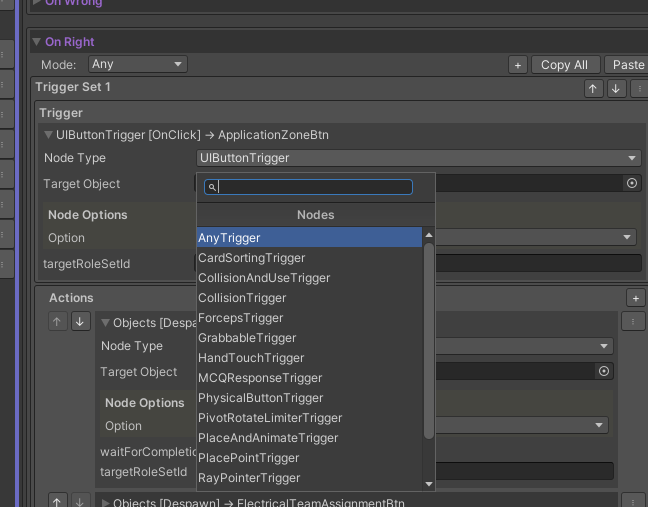The image size is (648, 507).
Task: Pick PhysicalButtonTrigger from the Nodes list
Action: [x=260, y=398]
